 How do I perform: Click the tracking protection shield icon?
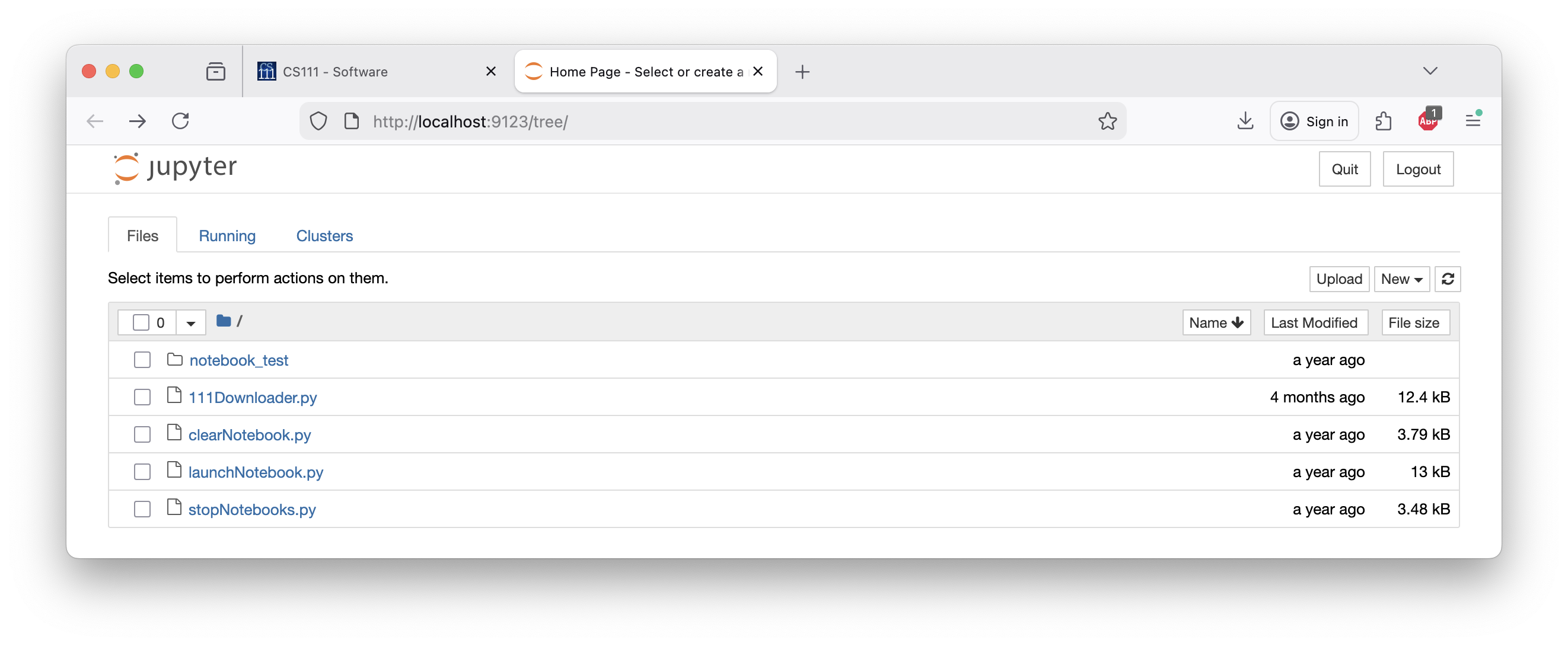pyautogui.click(x=318, y=121)
